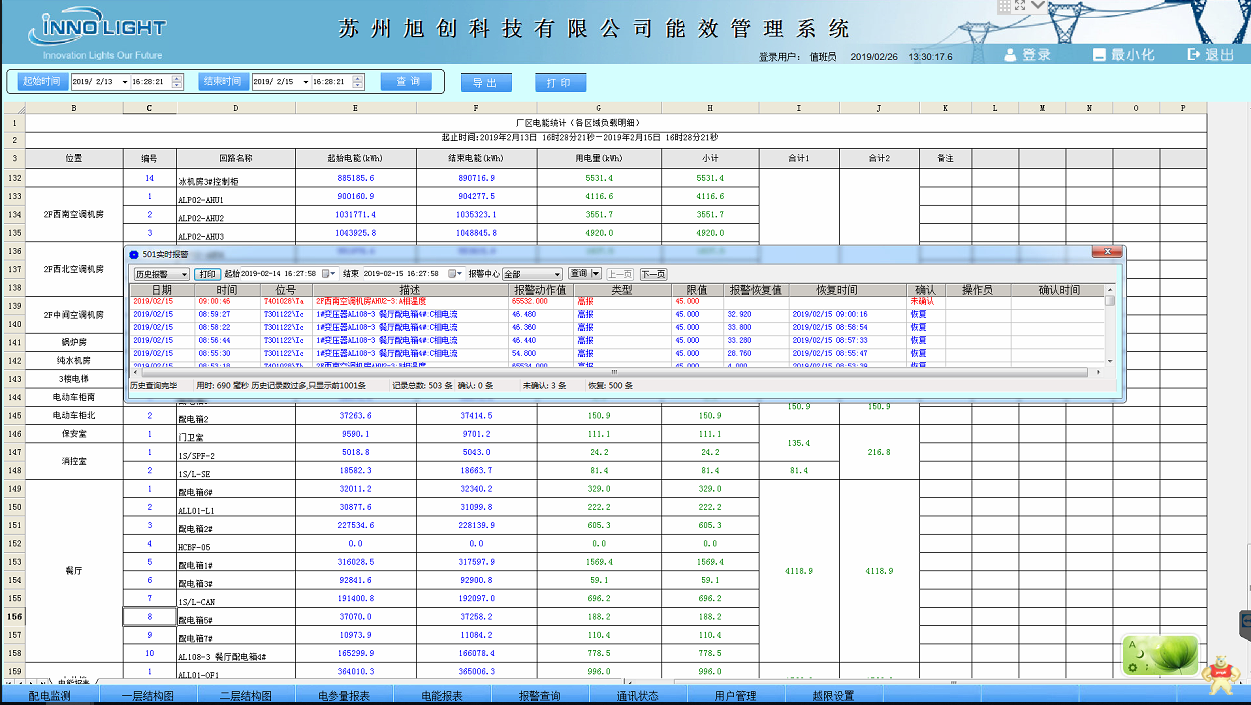The height and width of the screenshot is (705, 1251).
Task: Click the fullscreen expand icon at top
Action: tap(1020, 6)
